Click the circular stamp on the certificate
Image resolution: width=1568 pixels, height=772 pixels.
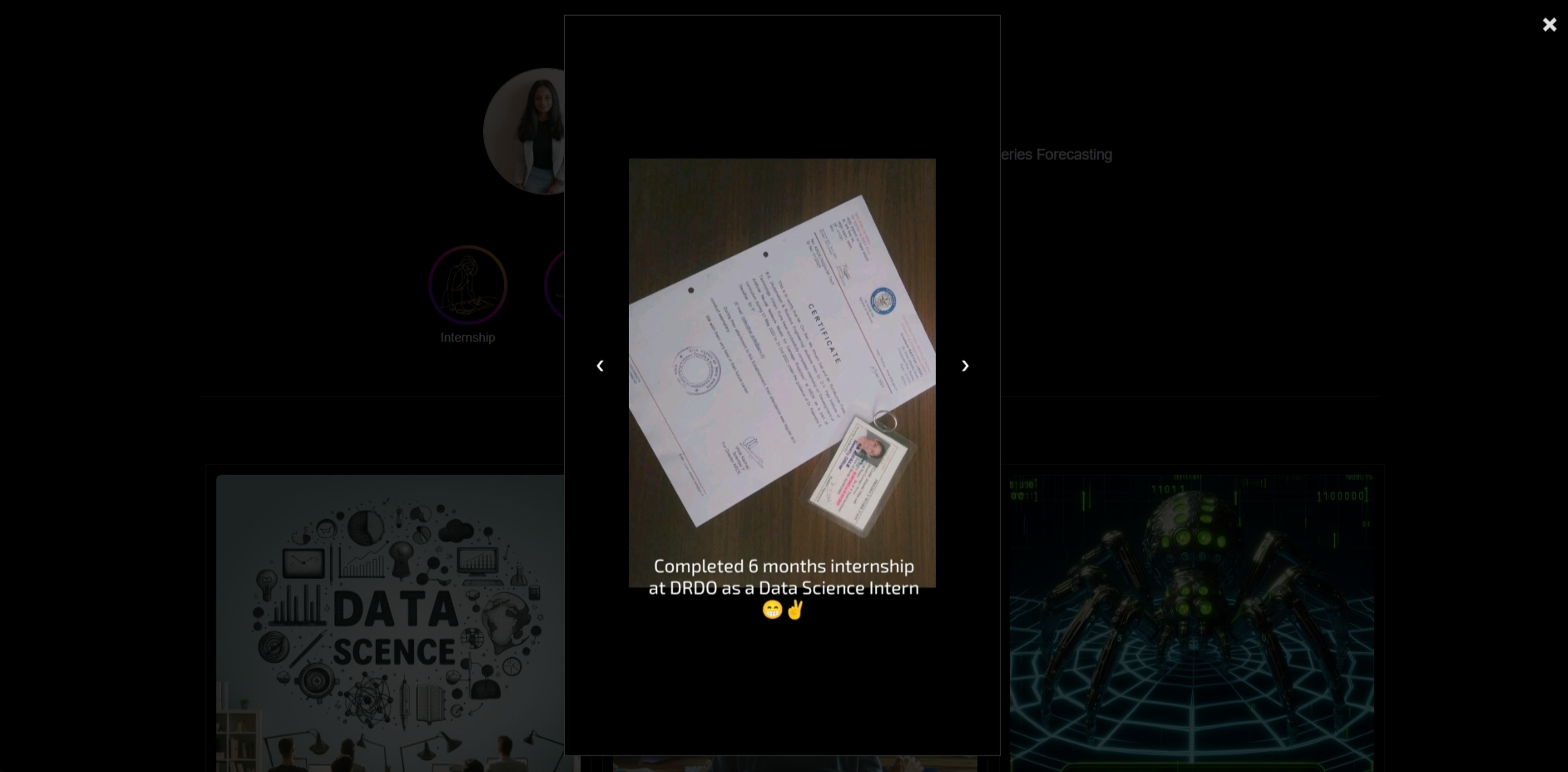[x=696, y=370]
